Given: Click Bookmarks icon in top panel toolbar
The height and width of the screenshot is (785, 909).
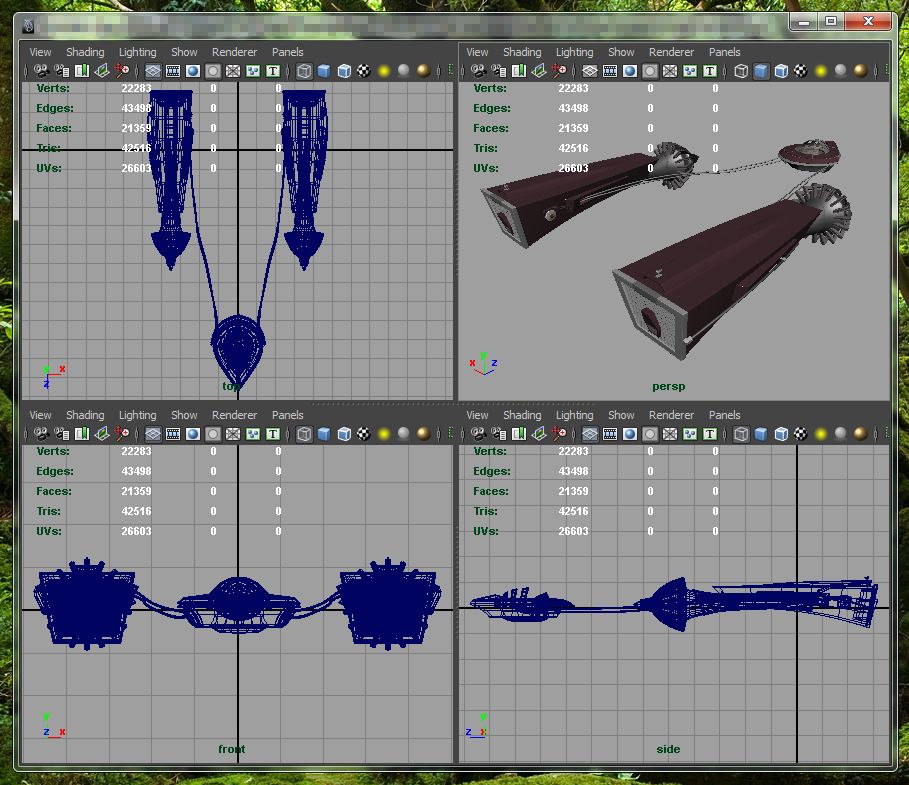Looking at the screenshot, I should pyautogui.click(x=82, y=71).
